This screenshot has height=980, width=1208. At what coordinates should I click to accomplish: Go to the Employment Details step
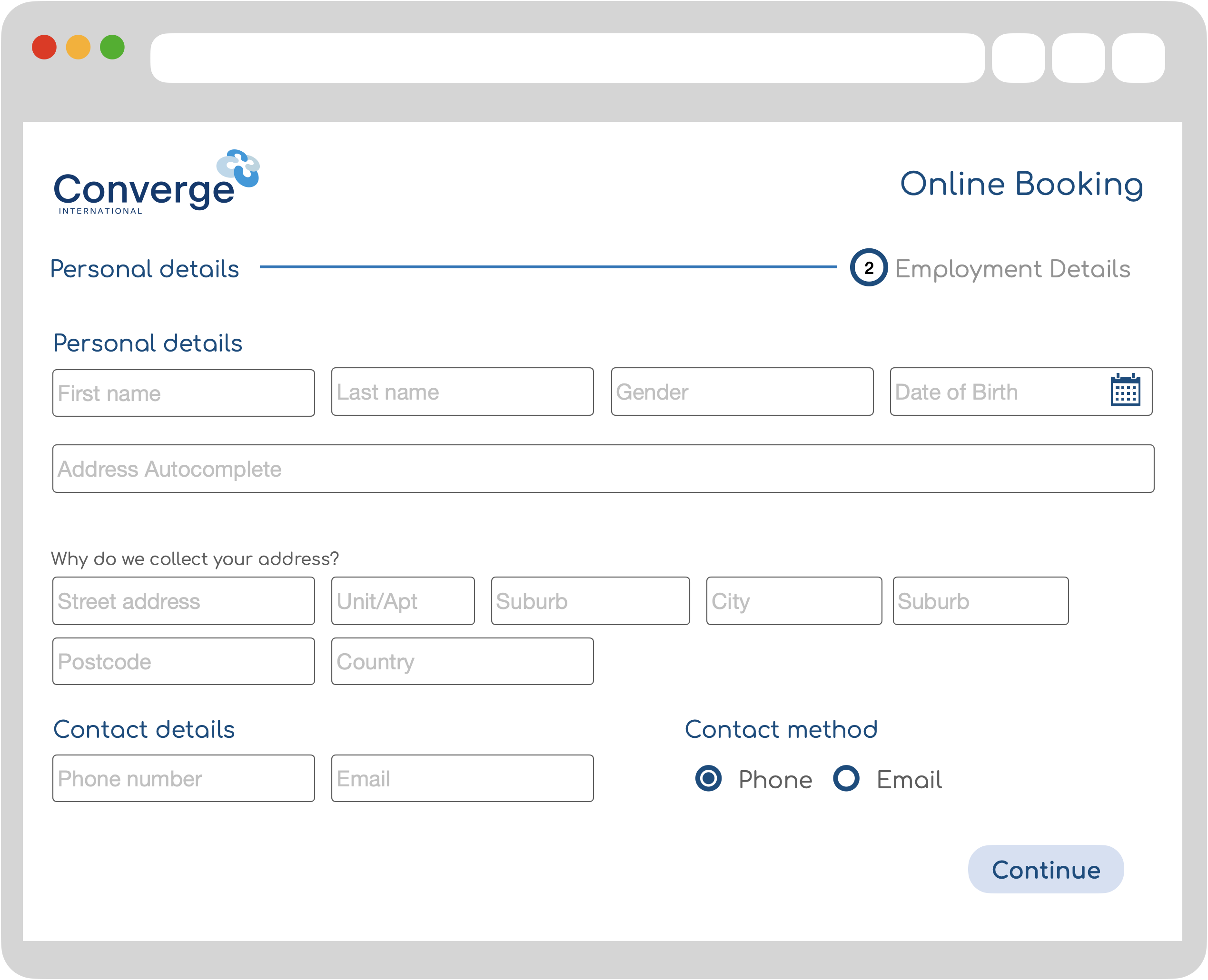click(x=1012, y=269)
